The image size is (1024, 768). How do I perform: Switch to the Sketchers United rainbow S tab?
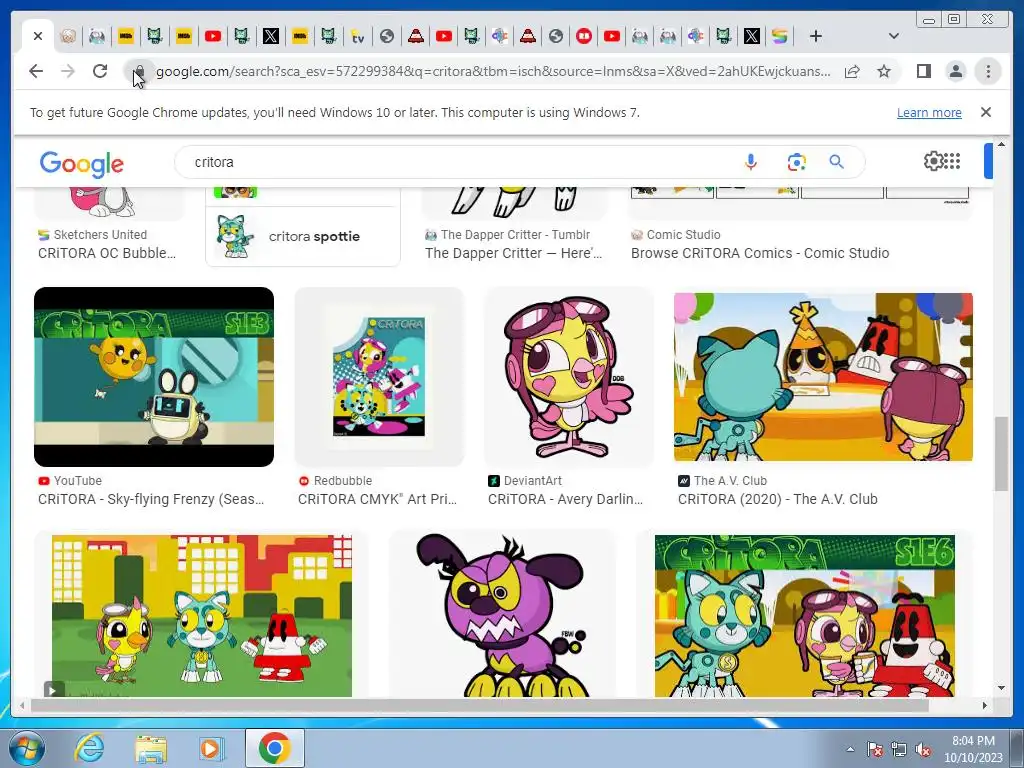click(x=780, y=37)
